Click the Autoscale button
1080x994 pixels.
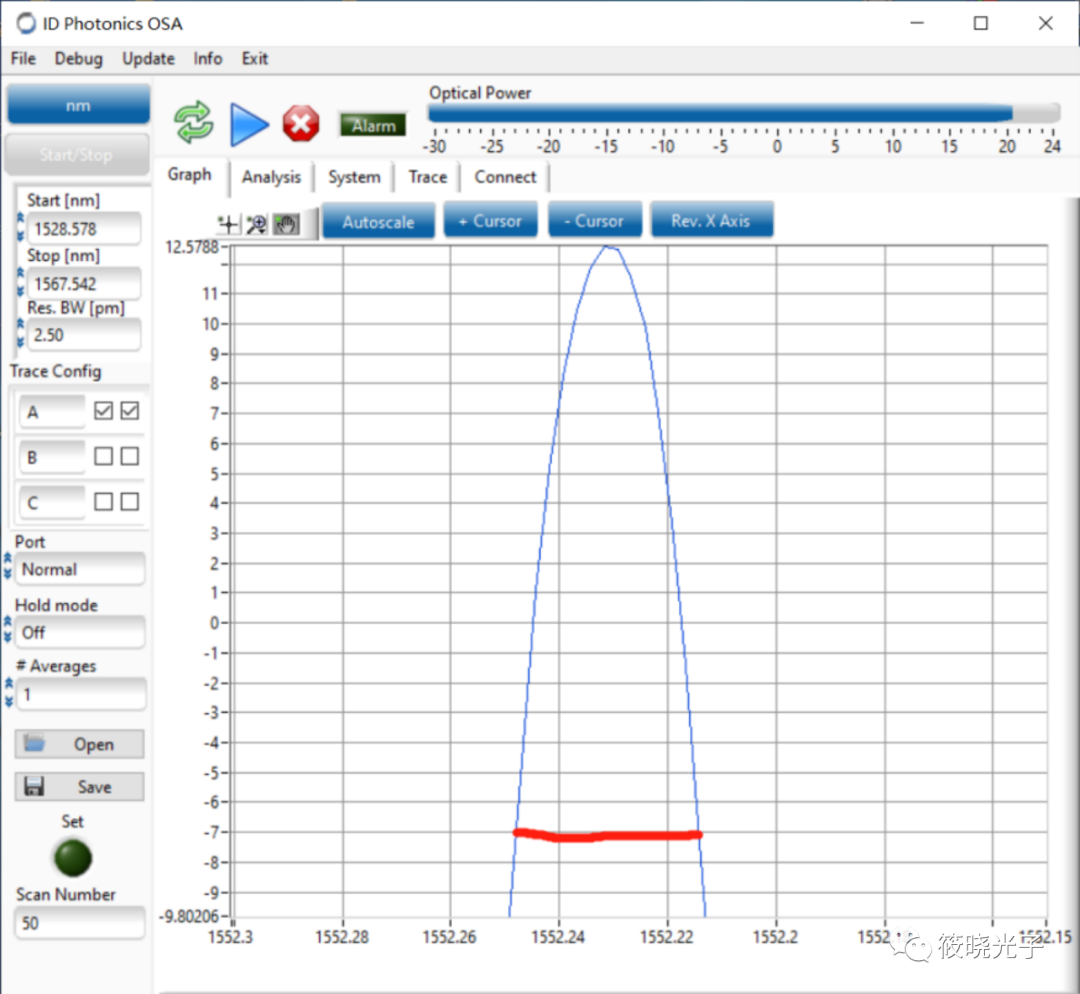[x=378, y=221]
